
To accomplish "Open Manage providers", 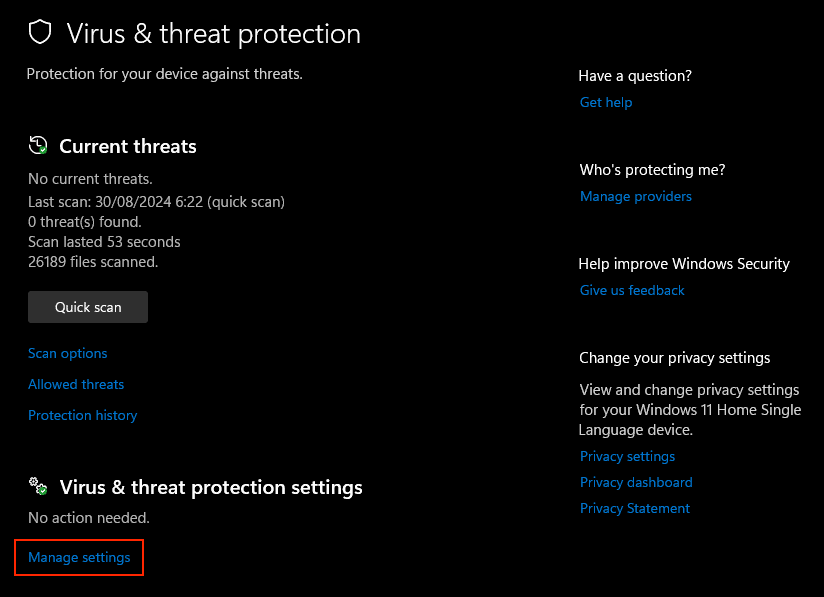I will (x=635, y=196).
